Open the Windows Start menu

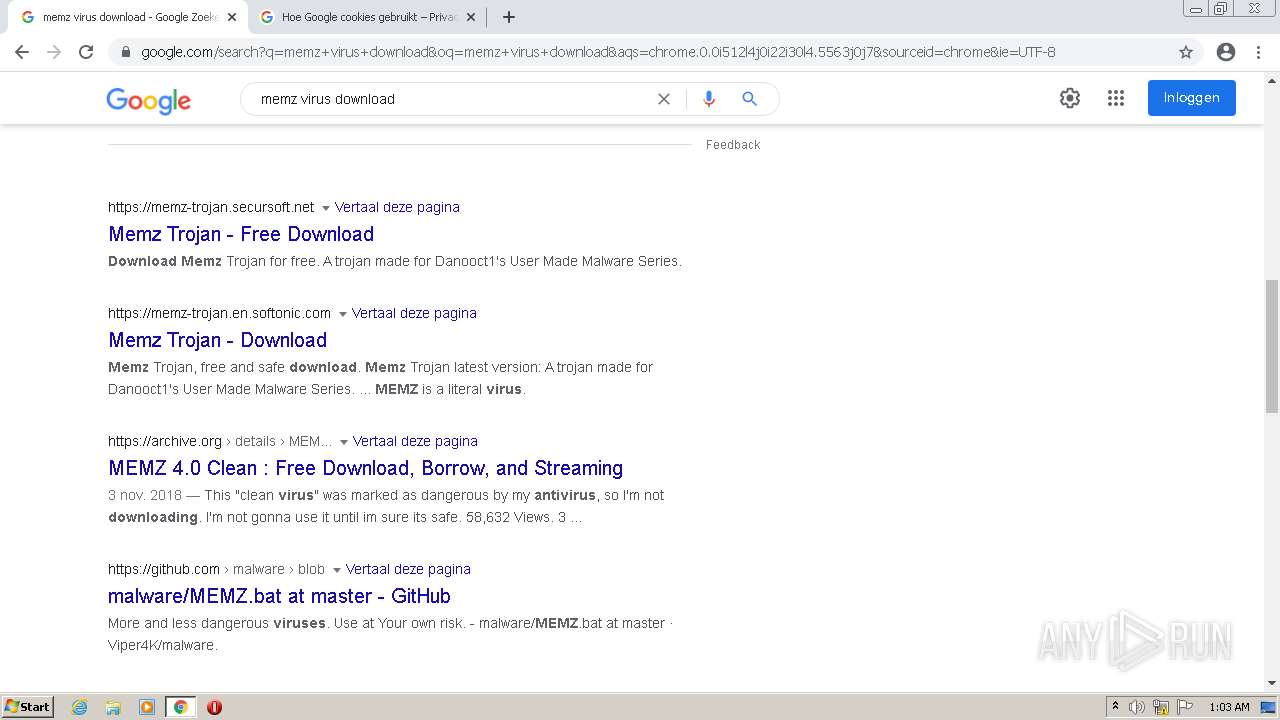click(28, 707)
